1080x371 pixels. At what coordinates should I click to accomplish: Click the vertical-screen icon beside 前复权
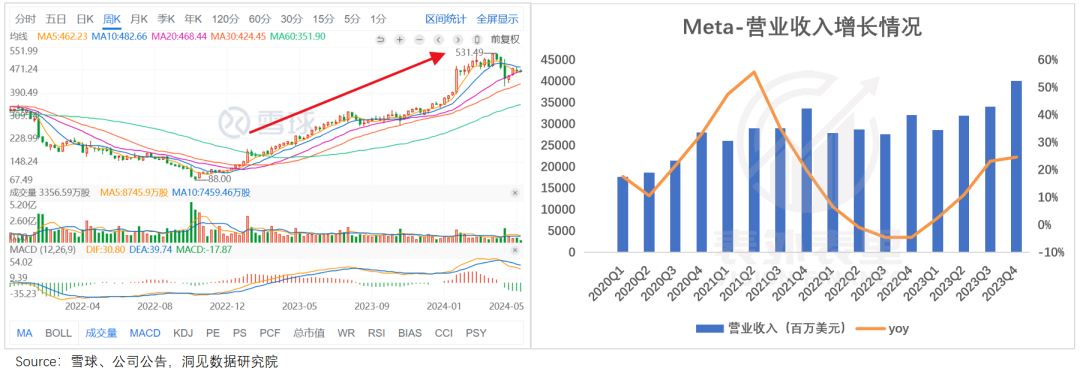(477, 40)
